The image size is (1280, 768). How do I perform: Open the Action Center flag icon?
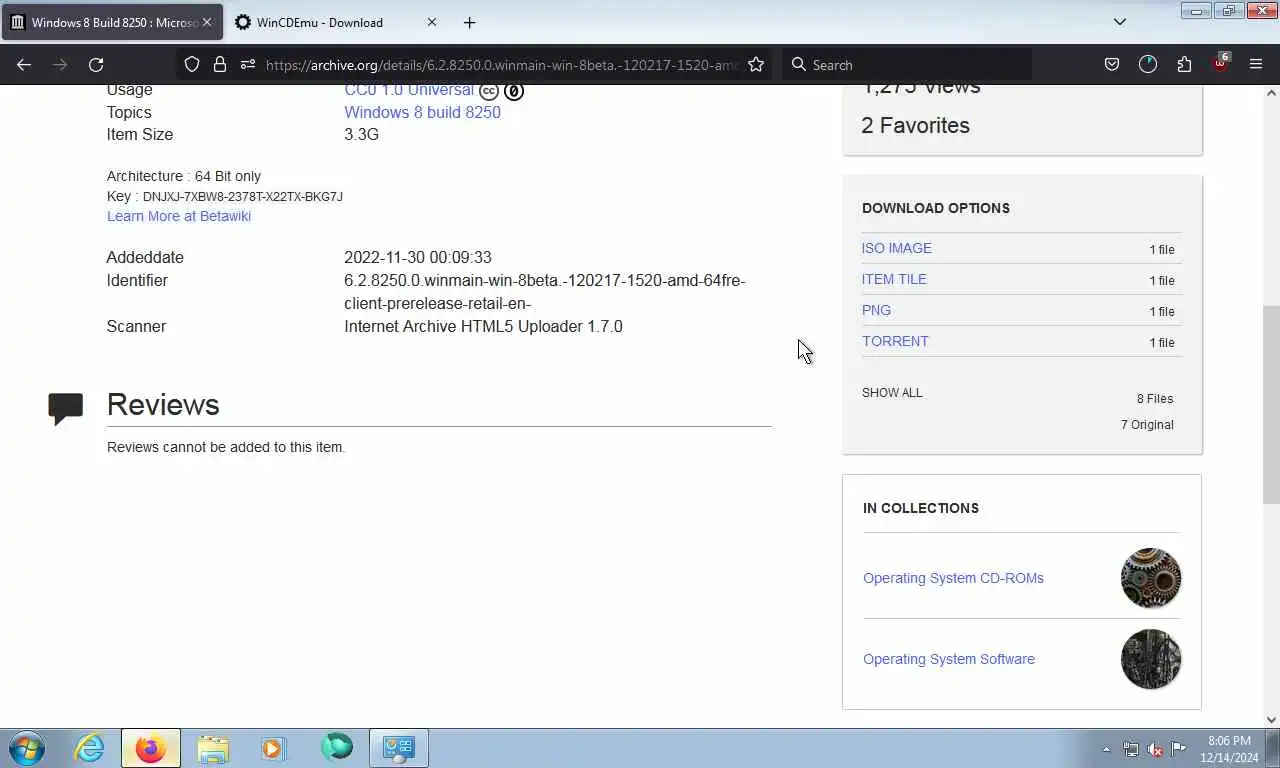click(1179, 749)
